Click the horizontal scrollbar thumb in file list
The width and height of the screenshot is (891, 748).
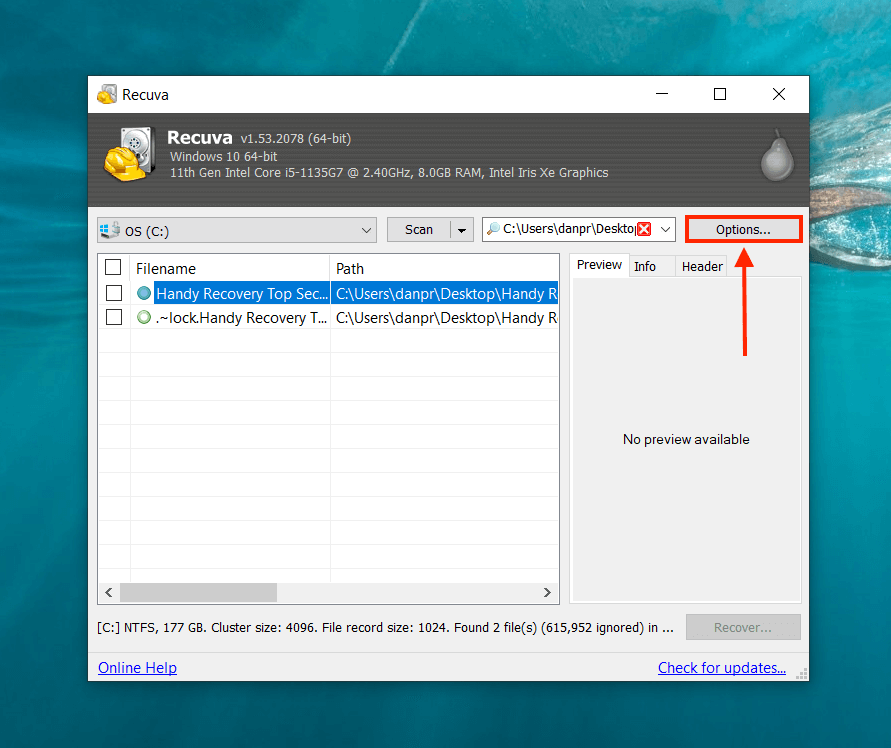pyautogui.click(x=198, y=592)
